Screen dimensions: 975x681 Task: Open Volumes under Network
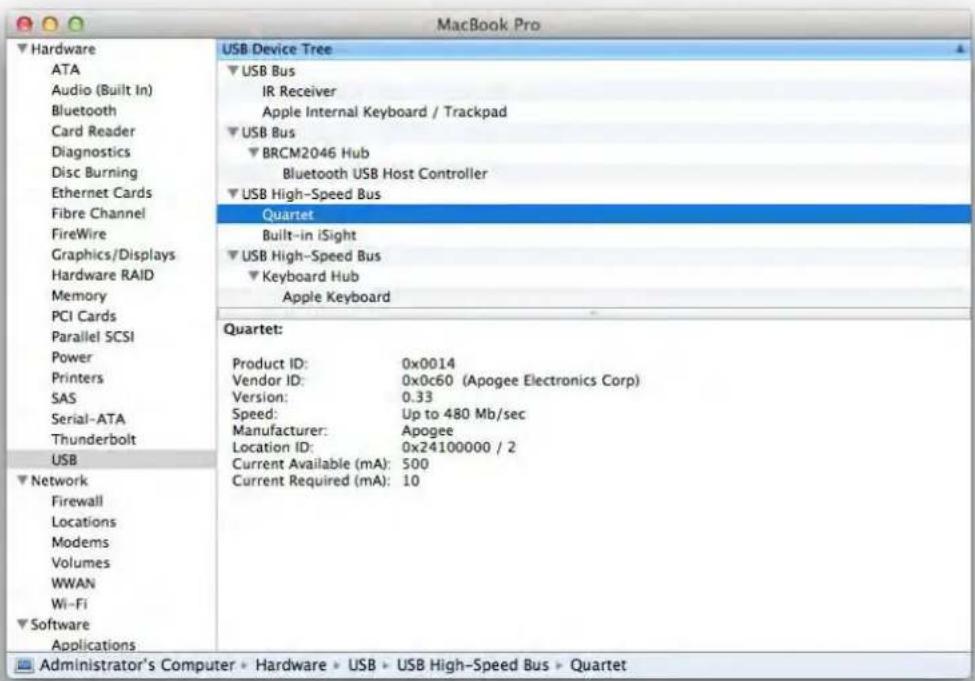coord(81,562)
